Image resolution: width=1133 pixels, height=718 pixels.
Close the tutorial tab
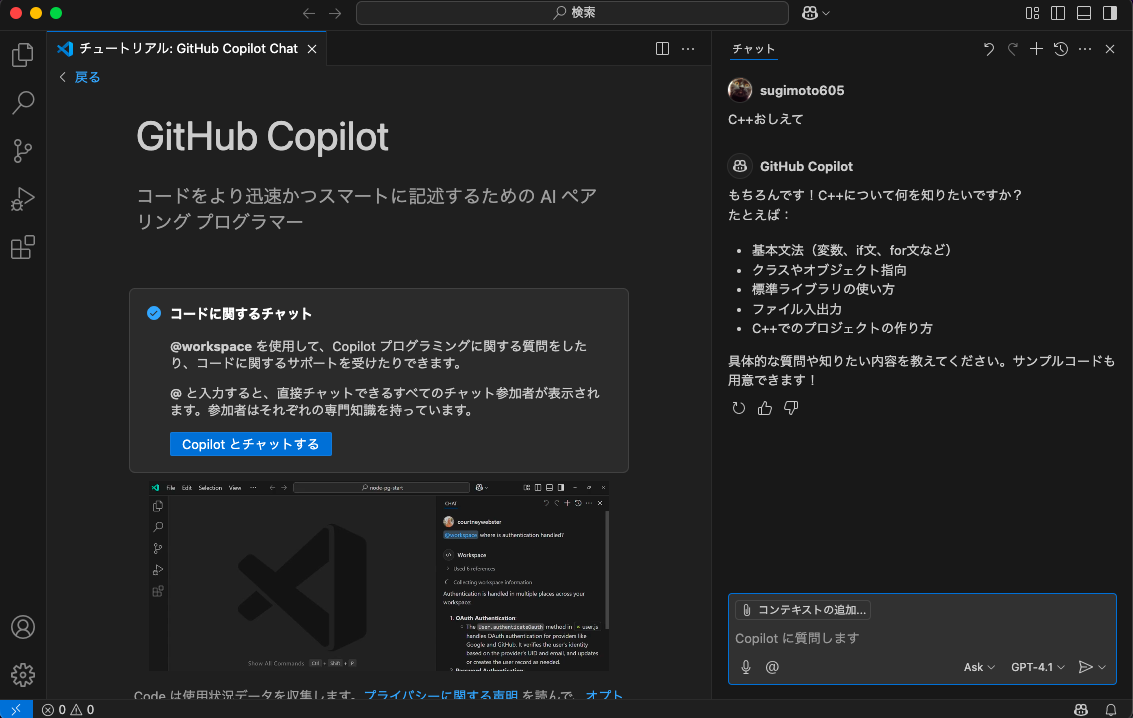(x=312, y=48)
